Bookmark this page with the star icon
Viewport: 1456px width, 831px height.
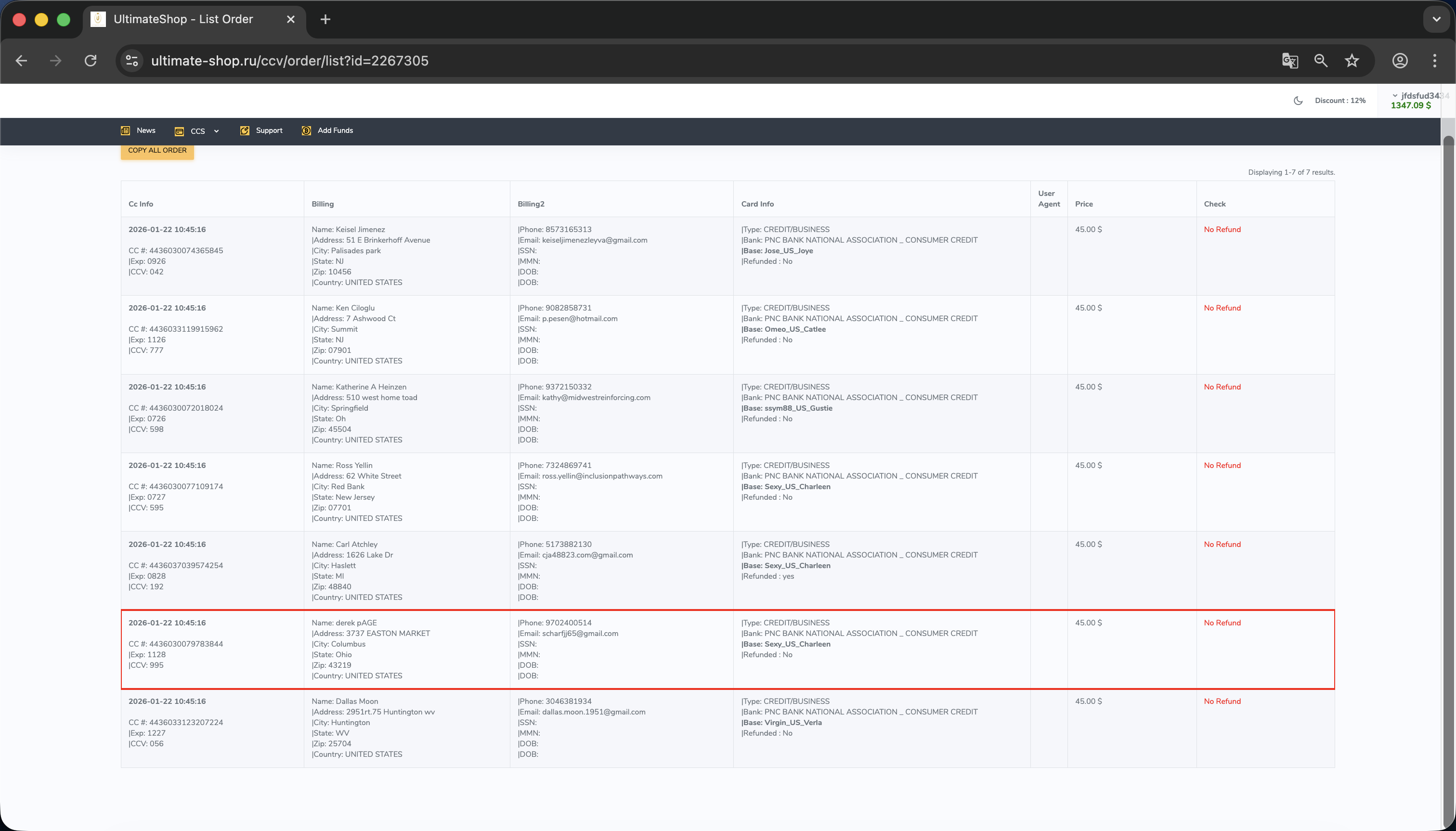pyautogui.click(x=1352, y=61)
